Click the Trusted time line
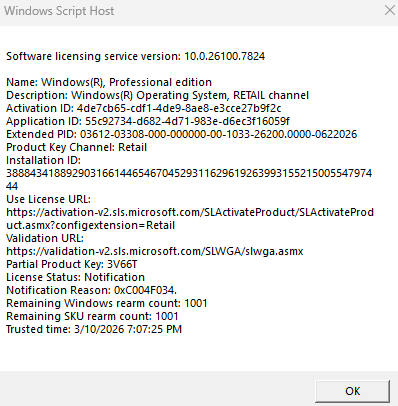This screenshot has width=398, height=406. point(94,329)
